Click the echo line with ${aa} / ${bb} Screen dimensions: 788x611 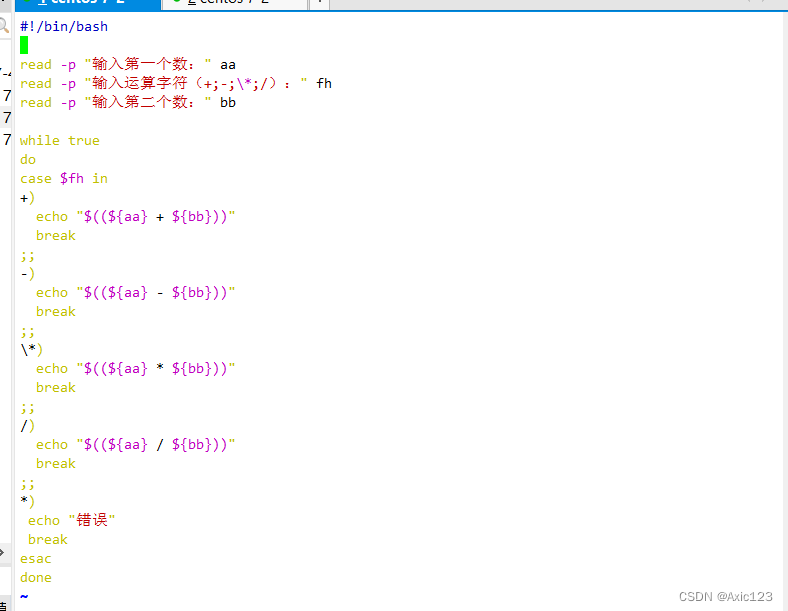(x=136, y=444)
